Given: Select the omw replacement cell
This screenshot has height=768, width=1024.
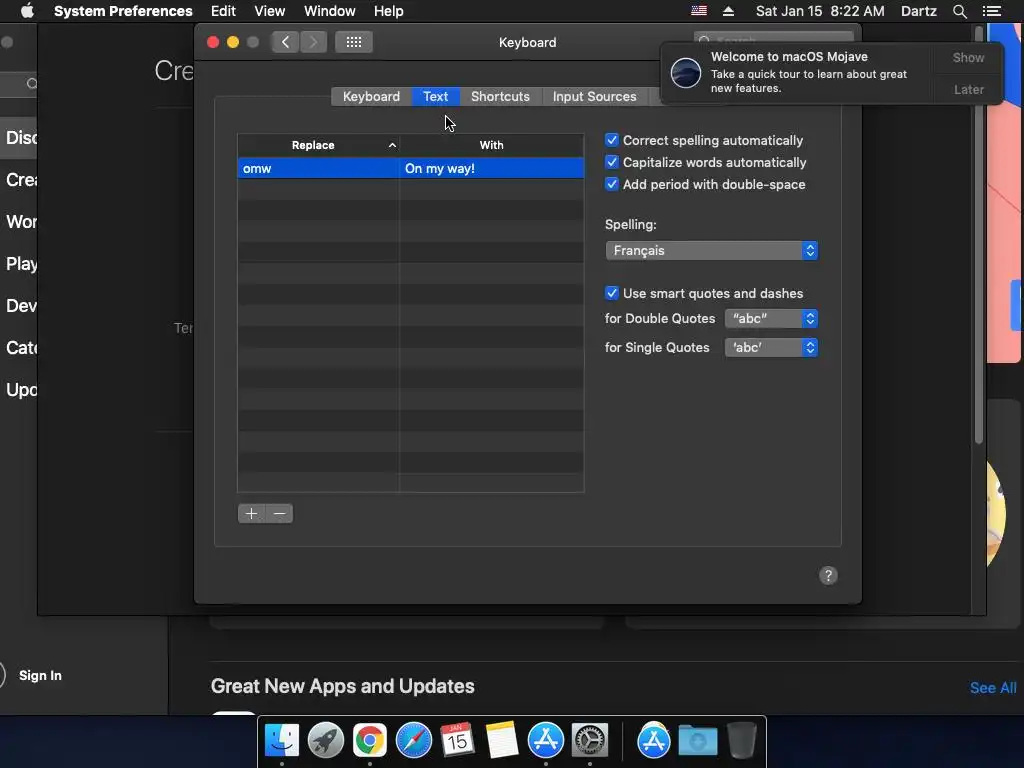Looking at the screenshot, I should coord(318,168).
